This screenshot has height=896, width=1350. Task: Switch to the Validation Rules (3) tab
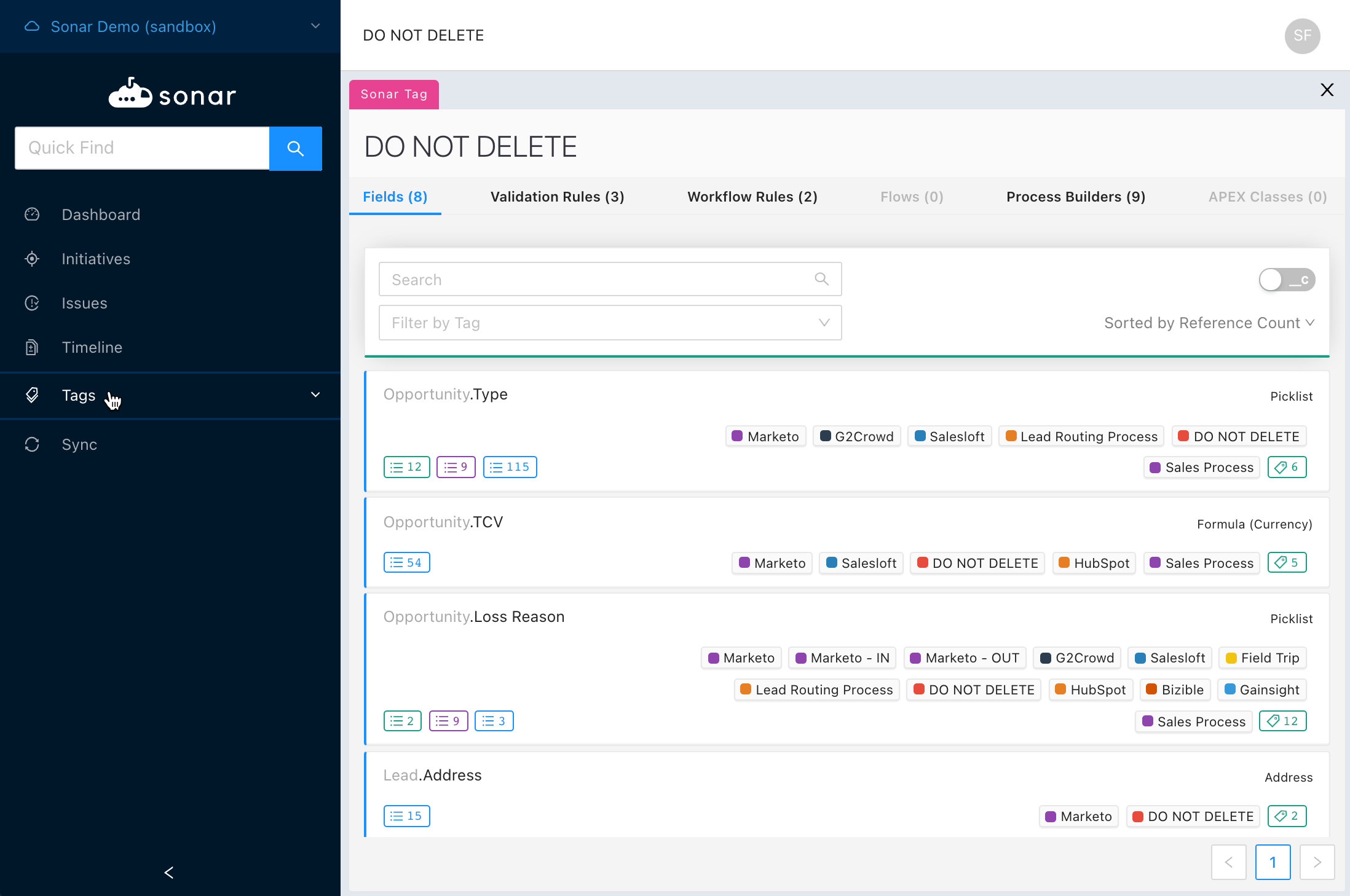pyautogui.click(x=557, y=197)
